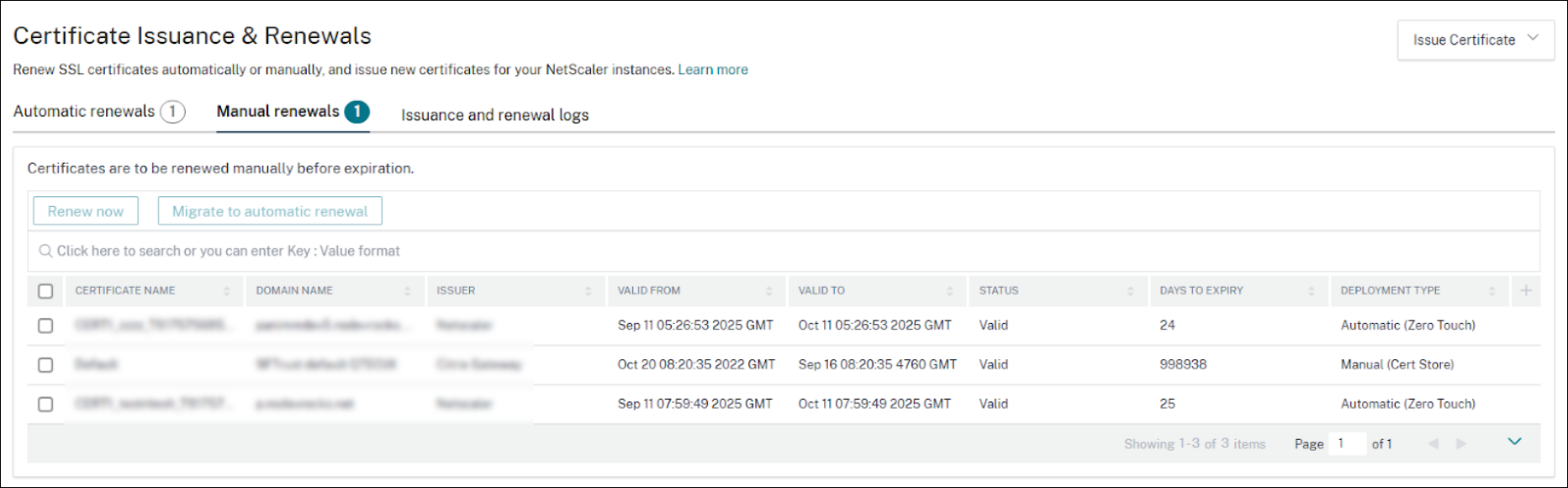Click the Issuer column sort icon

588,291
